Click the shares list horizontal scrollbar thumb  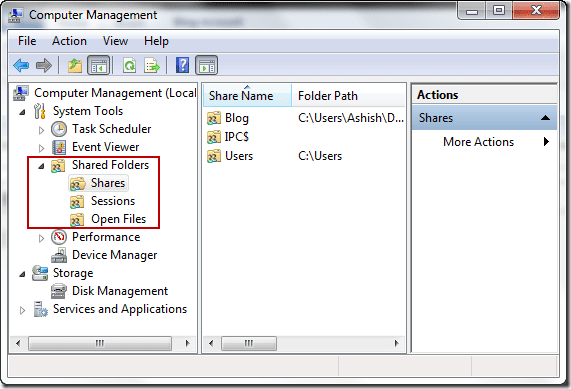click(249, 343)
